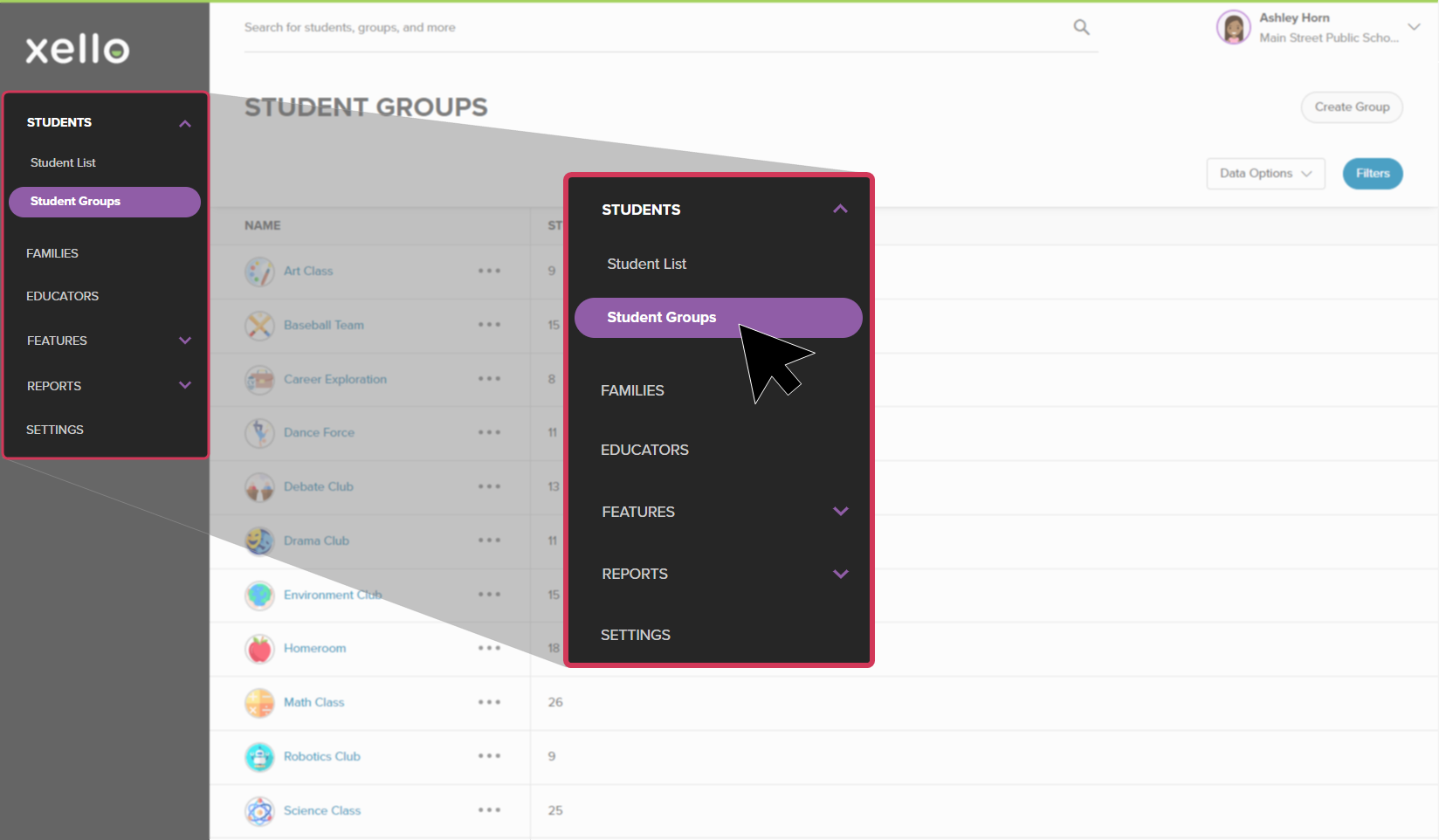
Task: Click the Environment Club globe icon
Action: pos(259,596)
